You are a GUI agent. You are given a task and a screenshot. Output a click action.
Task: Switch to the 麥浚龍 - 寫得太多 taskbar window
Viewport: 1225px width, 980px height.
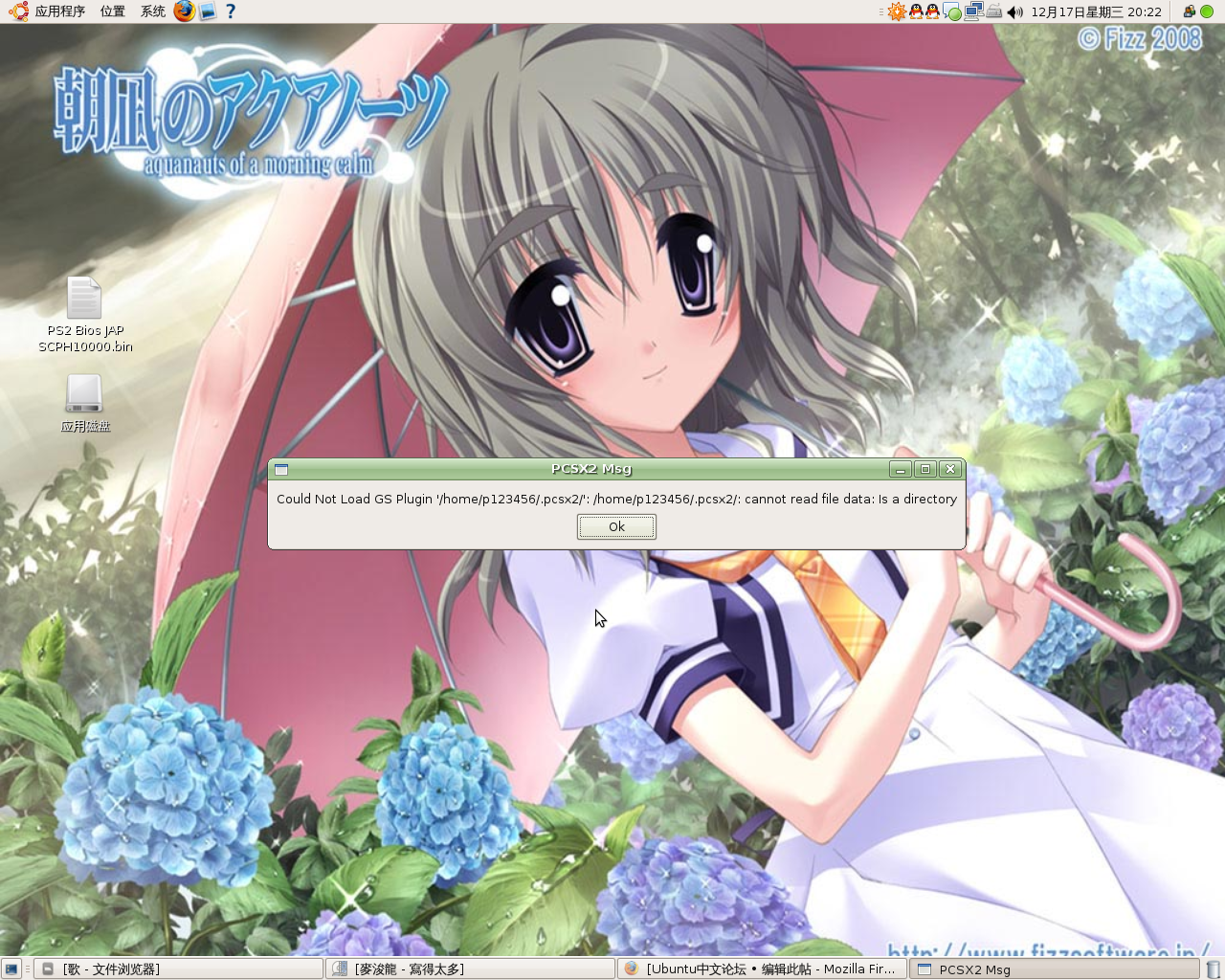pyautogui.click(x=470, y=969)
